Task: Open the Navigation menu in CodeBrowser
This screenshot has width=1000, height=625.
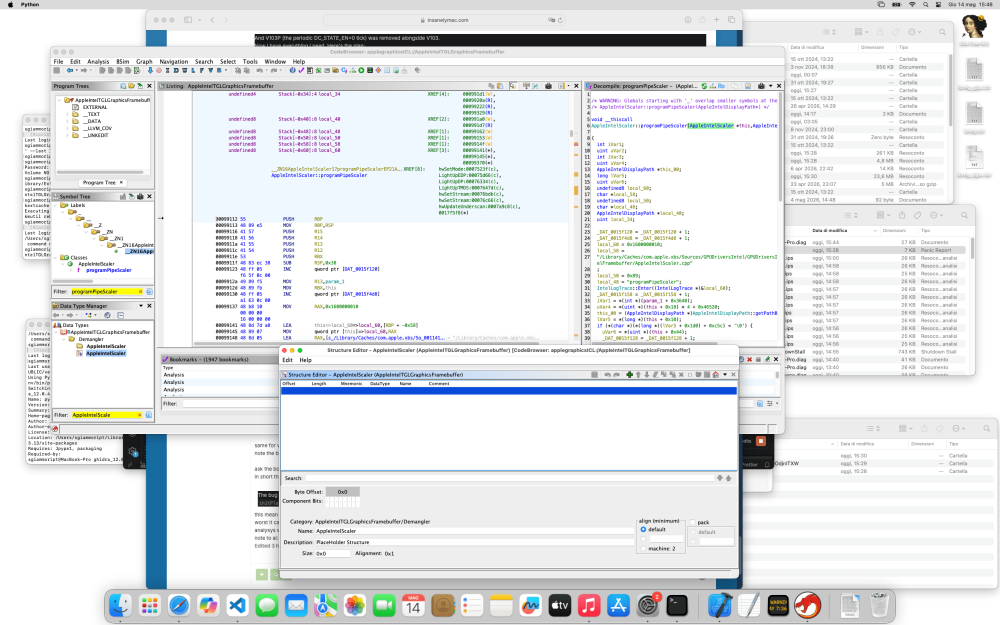Action: (x=173, y=62)
